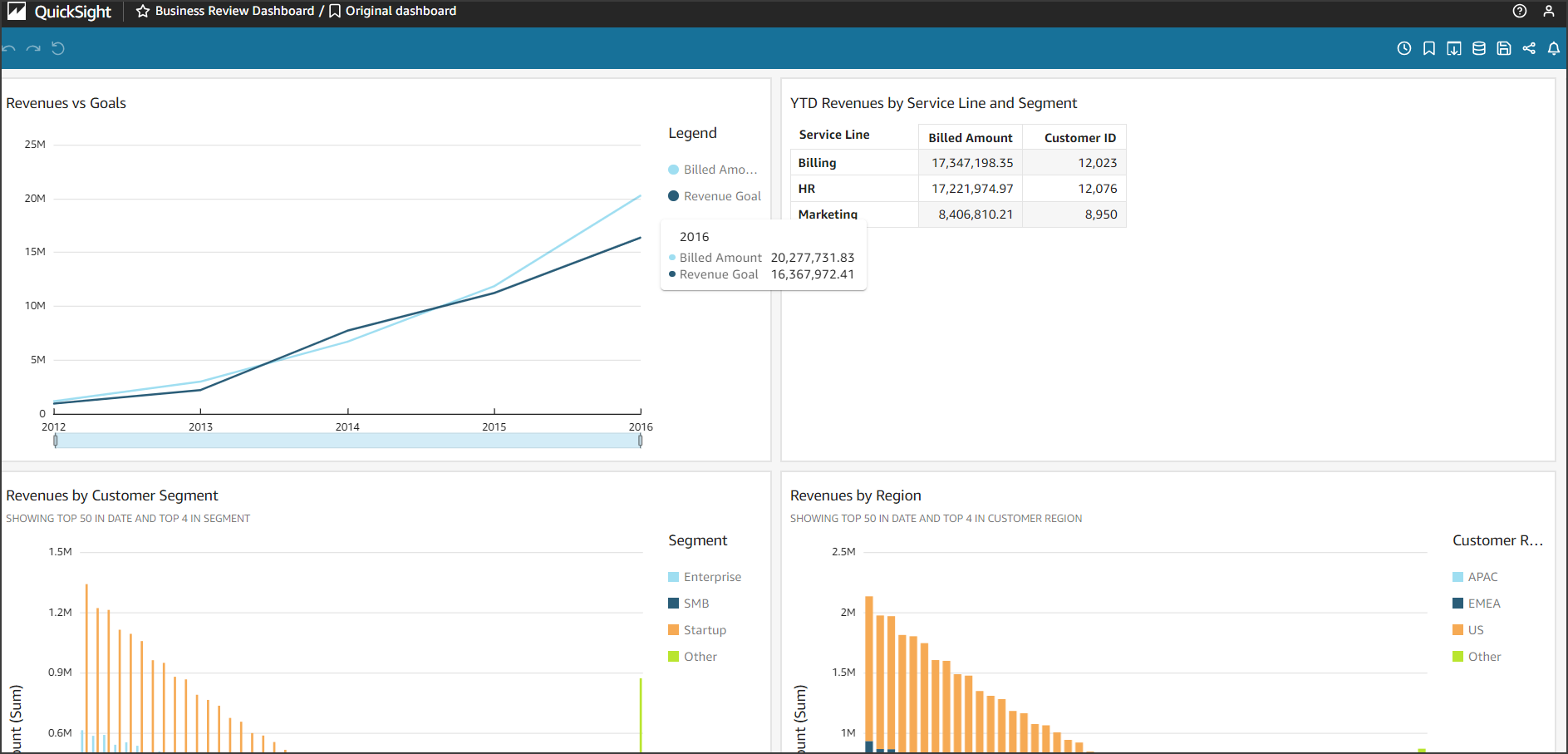The height and width of the screenshot is (754, 1568).
Task: Open the dataset database icon
Action: coord(1479,48)
